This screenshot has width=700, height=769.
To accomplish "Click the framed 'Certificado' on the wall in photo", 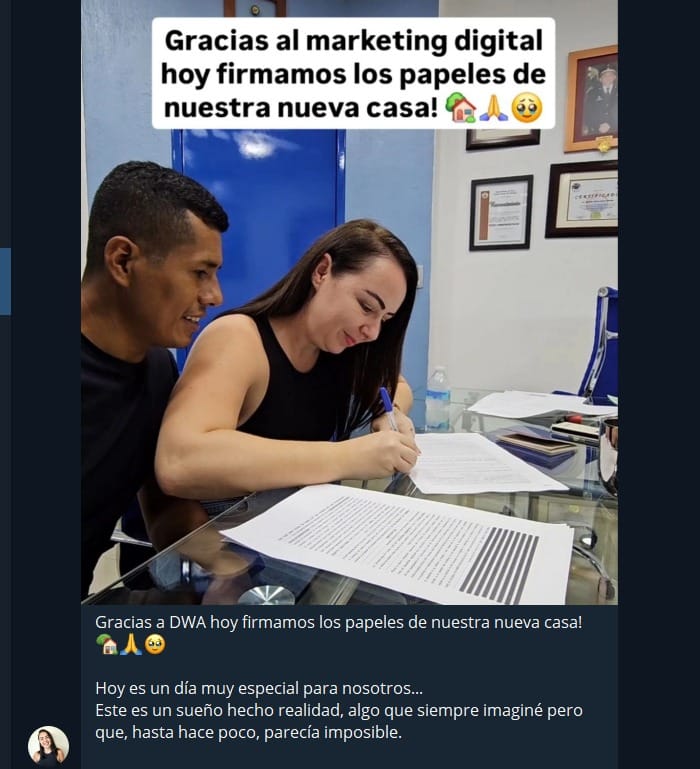I will tap(582, 200).
